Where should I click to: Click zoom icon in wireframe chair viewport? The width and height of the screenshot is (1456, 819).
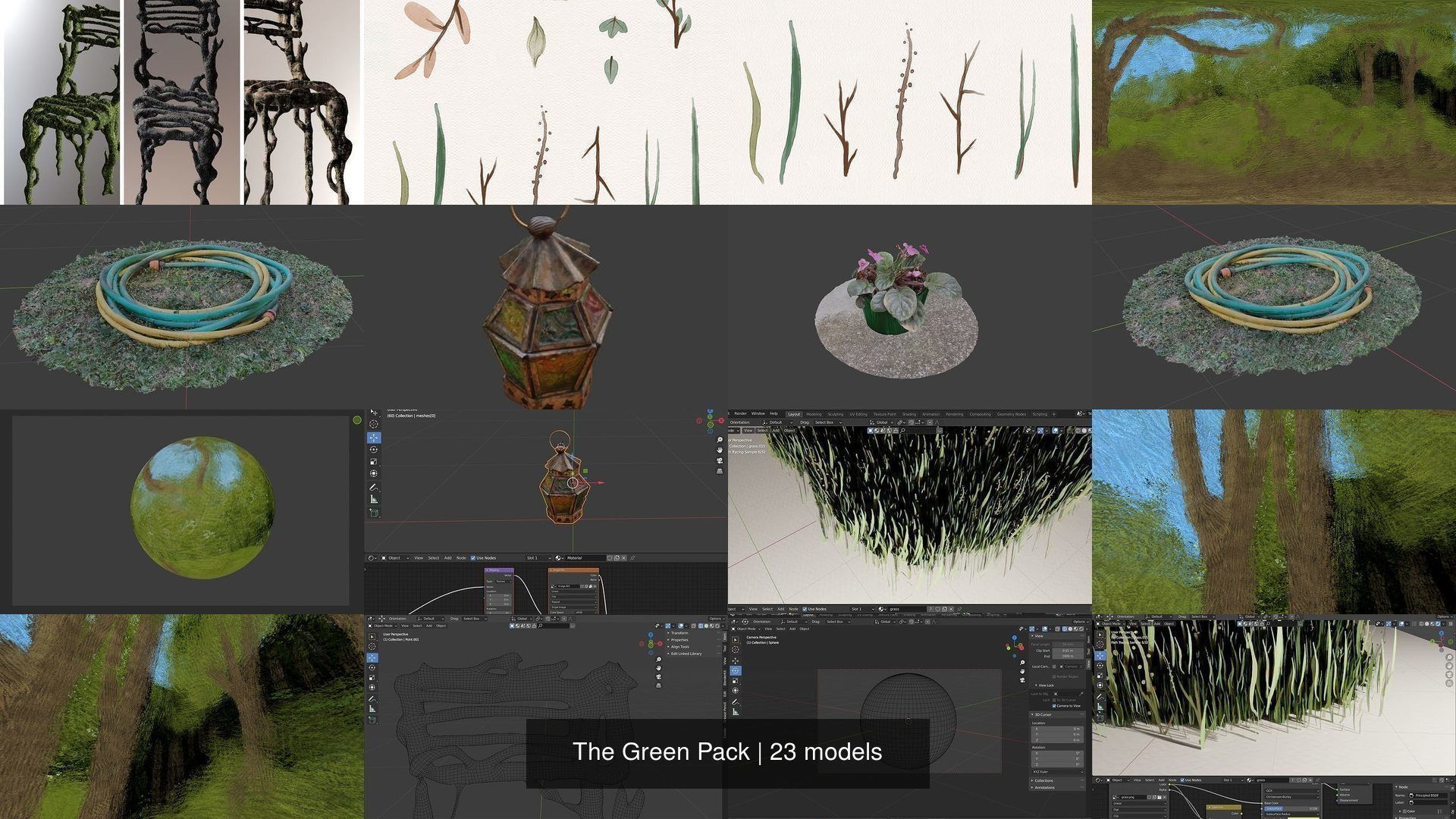tap(658, 659)
